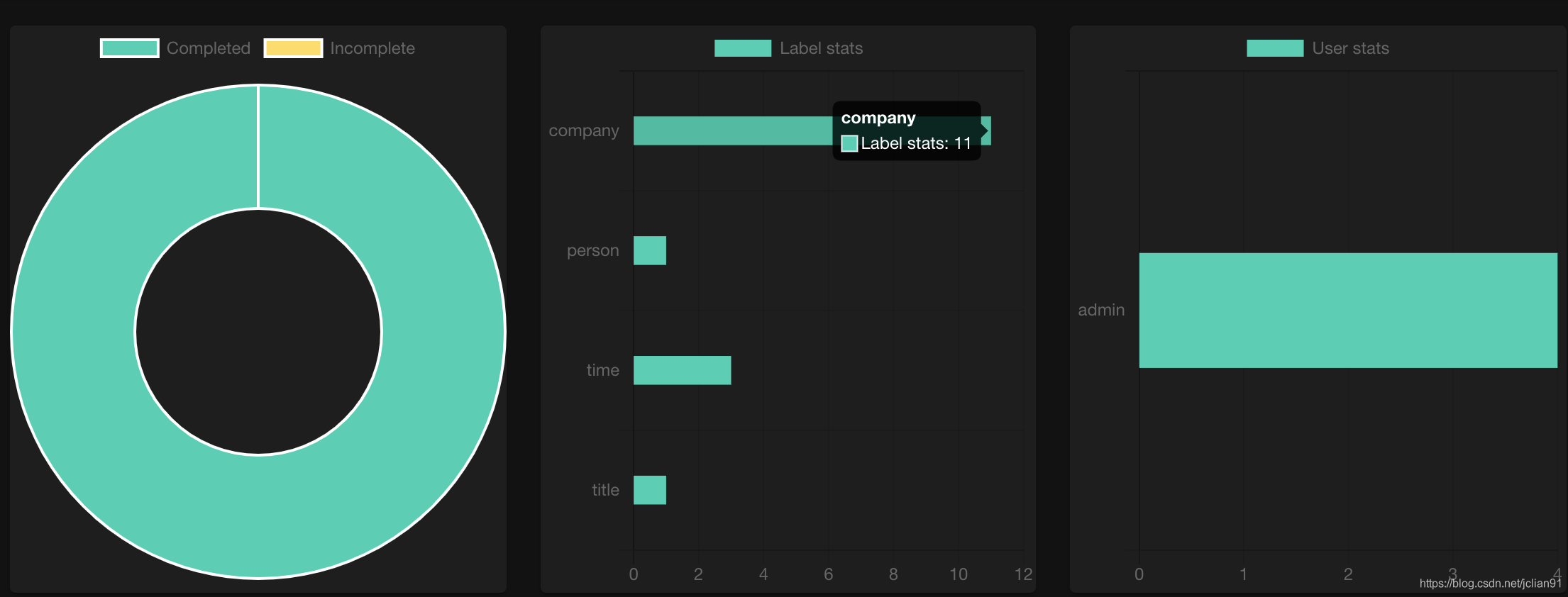Click the Completed doughnut segment
Screen dimensions: 1568x597
click(258, 518)
